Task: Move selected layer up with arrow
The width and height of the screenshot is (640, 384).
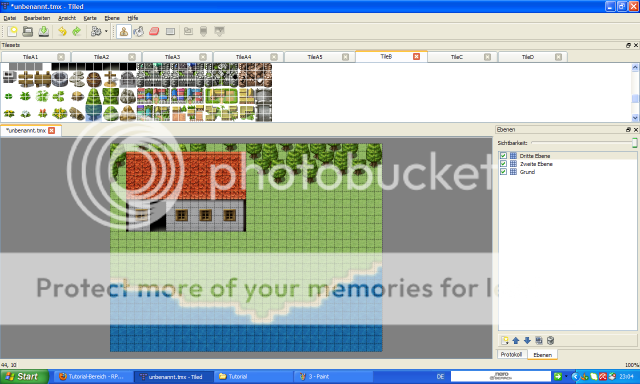Action: (516, 340)
